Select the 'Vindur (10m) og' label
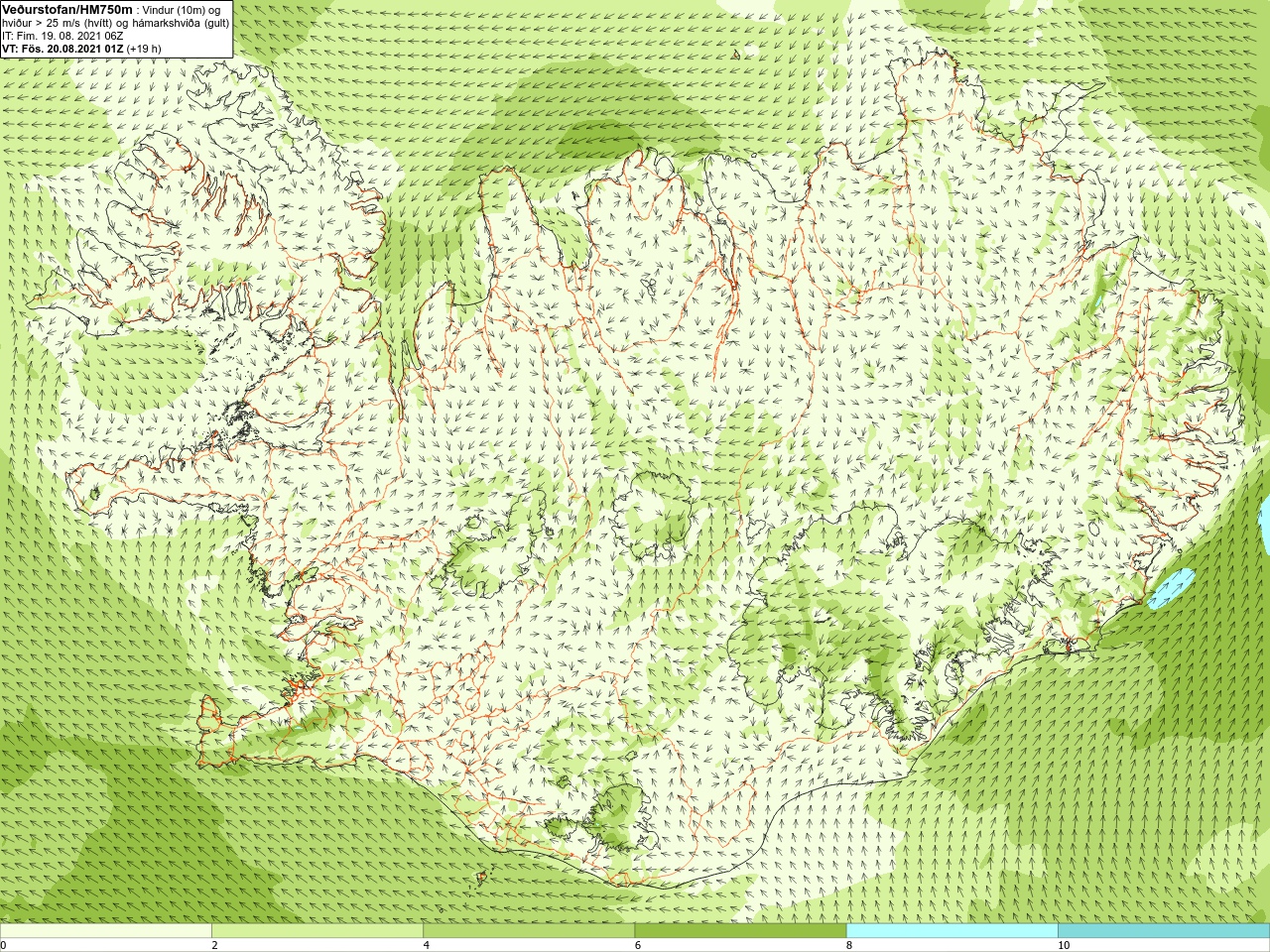 point(182,10)
